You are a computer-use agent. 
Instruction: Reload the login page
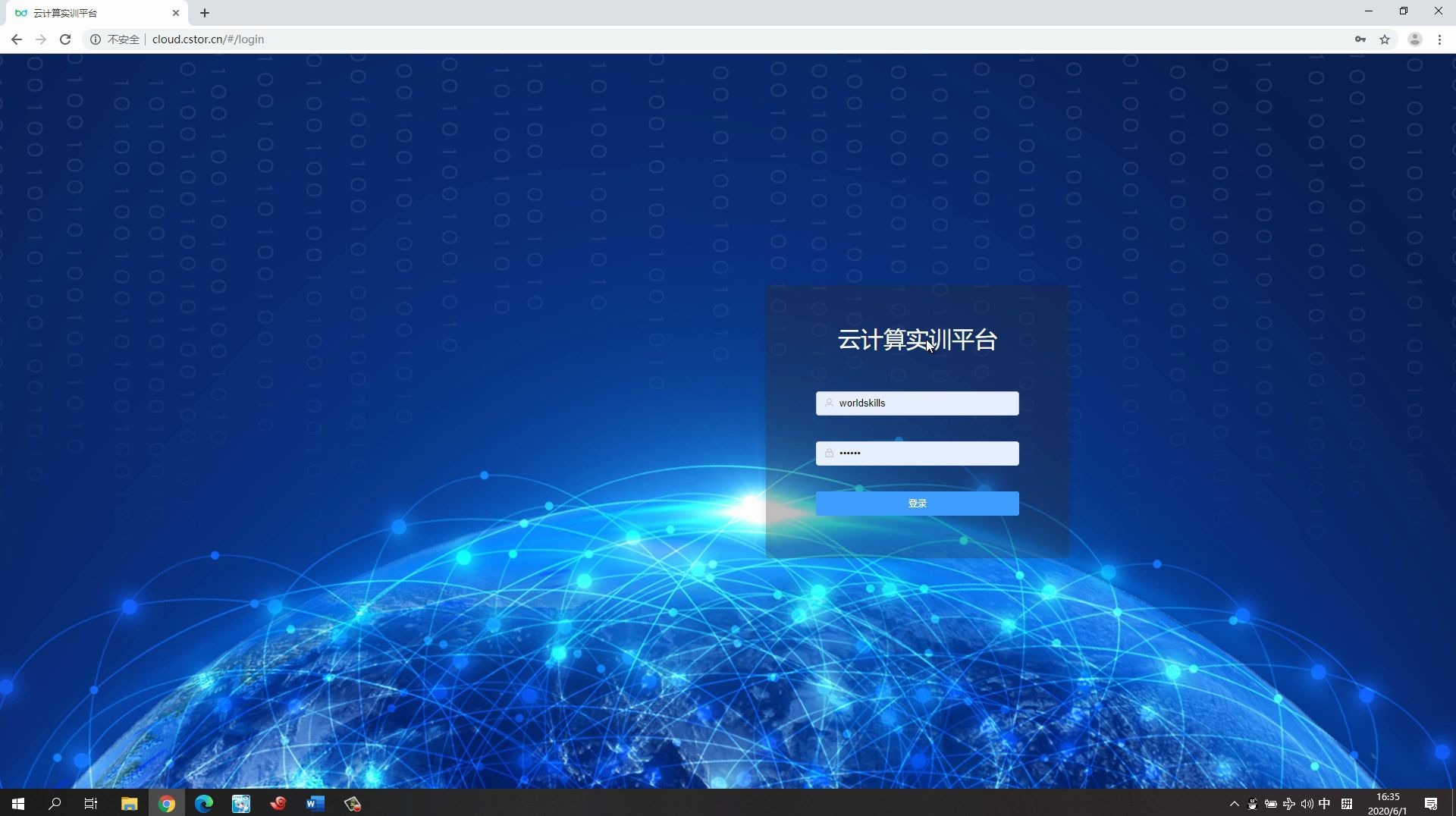tap(65, 39)
